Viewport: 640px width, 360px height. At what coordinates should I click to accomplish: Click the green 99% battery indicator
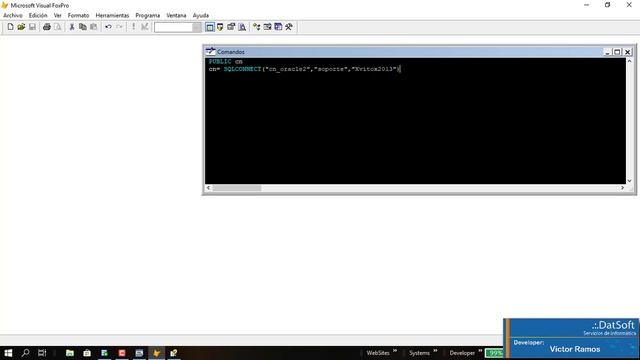(x=494, y=353)
